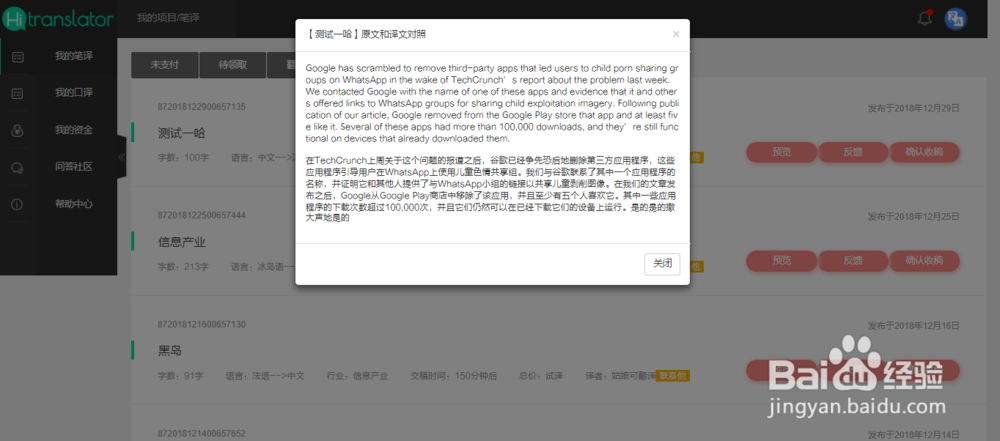Click 预览 for the 信息产业 project
1000x441 pixels.
pyautogui.click(x=781, y=260)
